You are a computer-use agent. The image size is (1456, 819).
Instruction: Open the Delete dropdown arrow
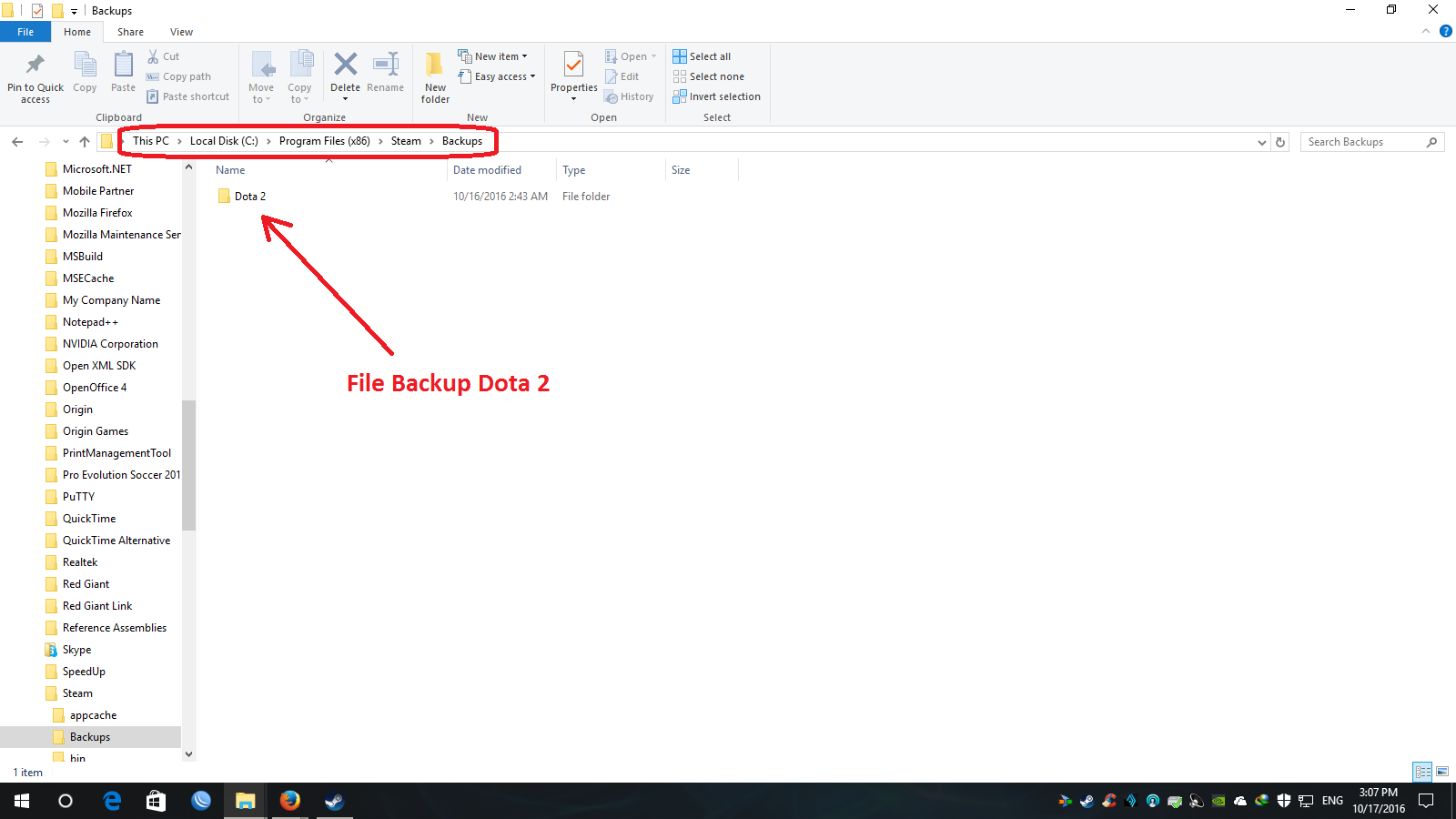(x=345, y=99)
